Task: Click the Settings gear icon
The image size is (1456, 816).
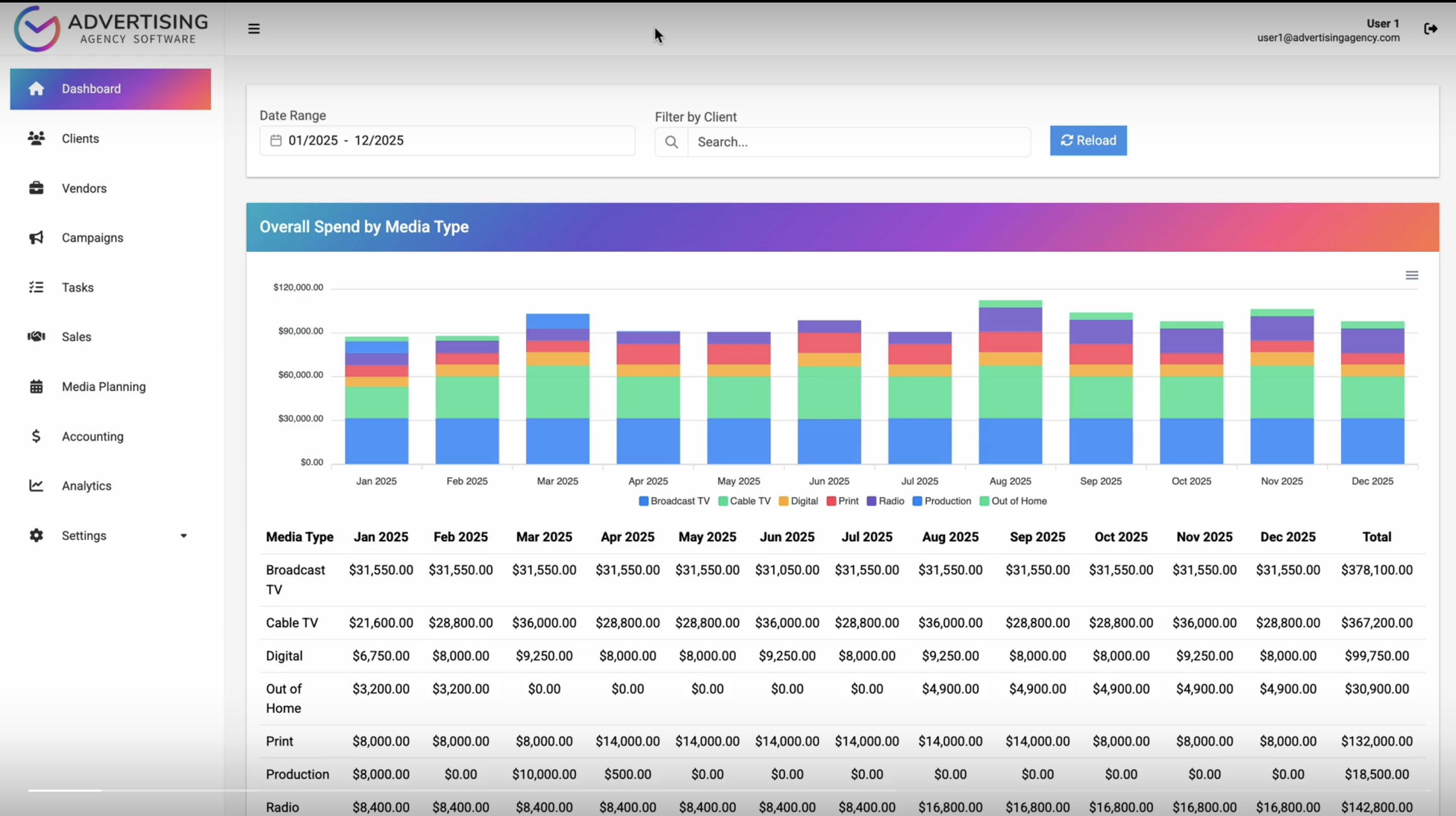Action: pyautogui.click(x=36, y=536)
